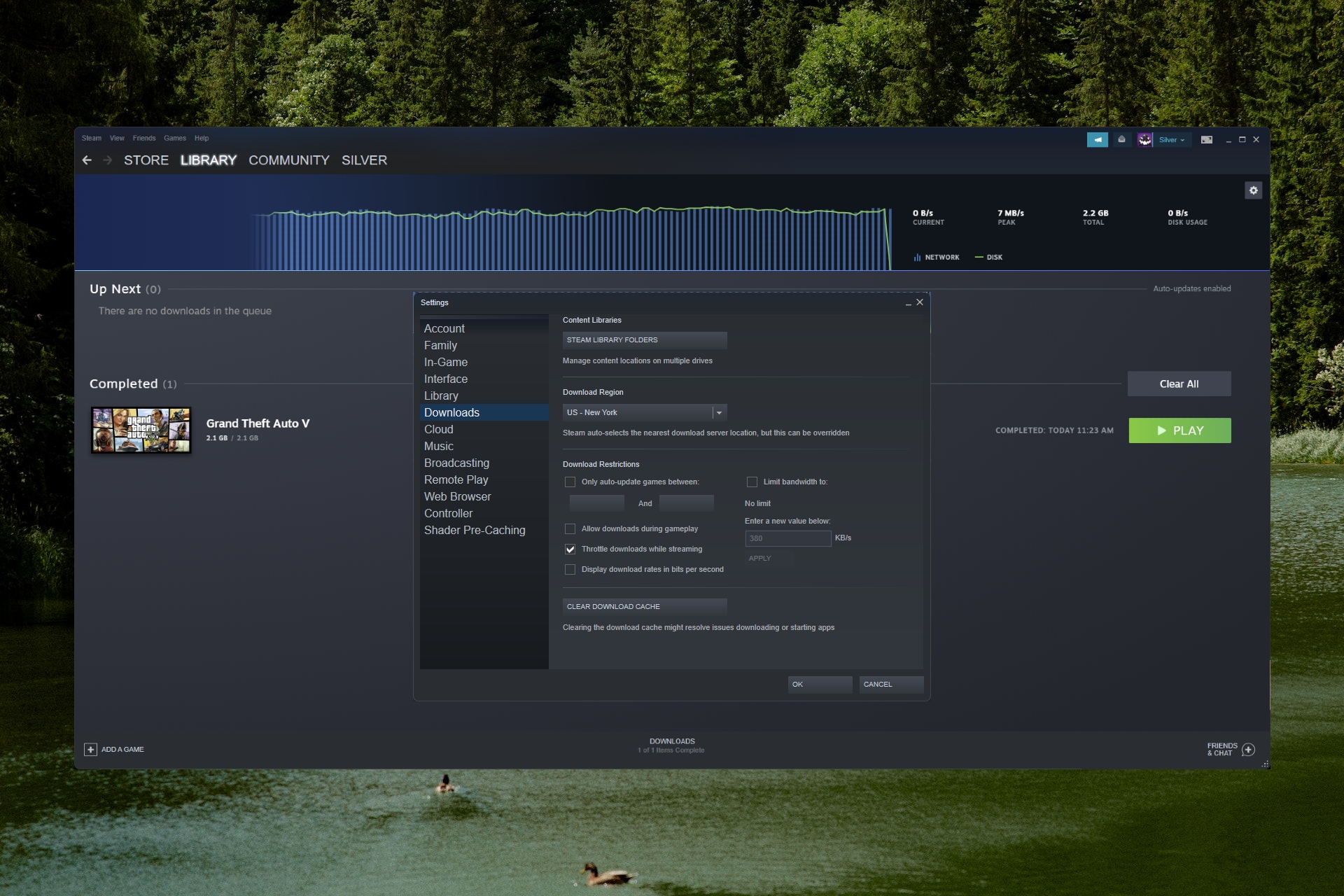Screen dimensions: 1344x896
Task: Select the Downloads settings tab
Action: [451, 412]
